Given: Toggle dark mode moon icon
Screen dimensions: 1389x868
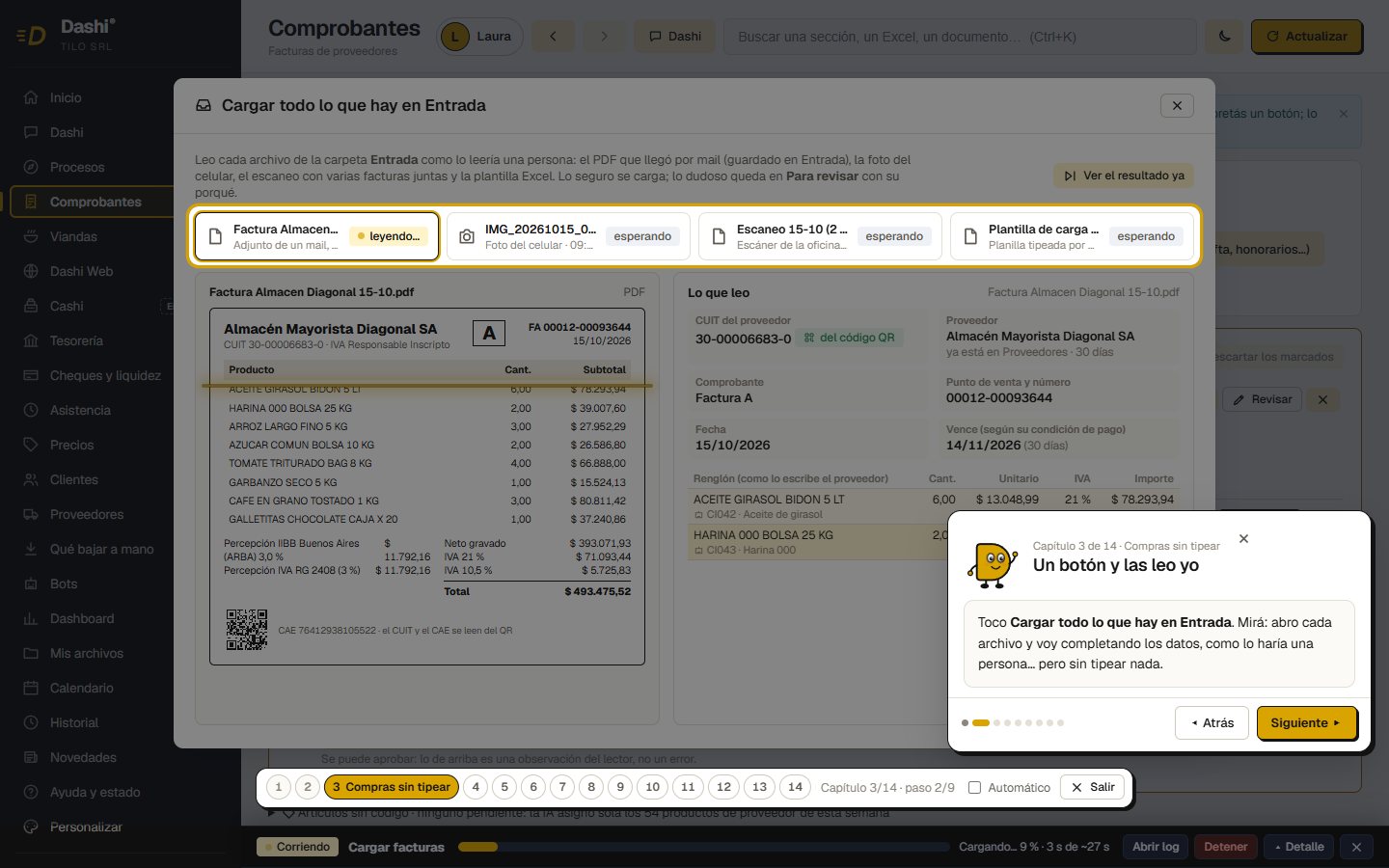Looking at the screenshot, I should (1224, 37).
